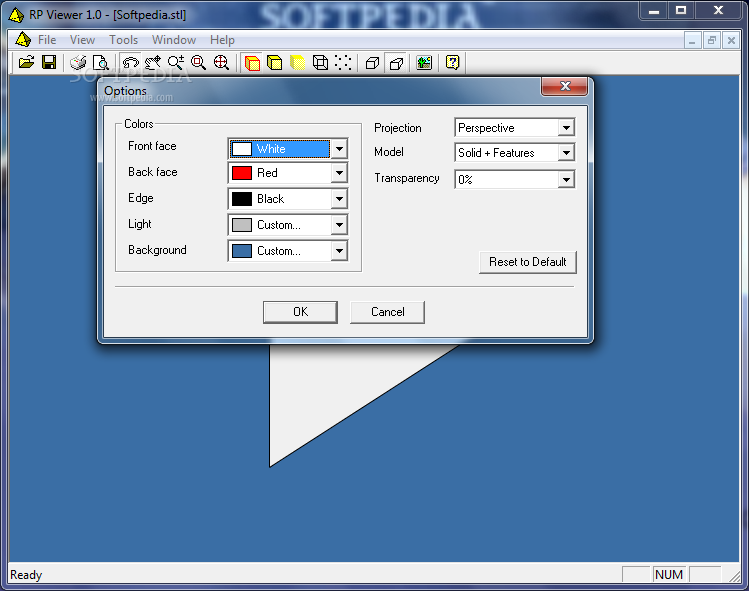
Task: Open the Transparency dropdown arrow
Action: [566, 180]
